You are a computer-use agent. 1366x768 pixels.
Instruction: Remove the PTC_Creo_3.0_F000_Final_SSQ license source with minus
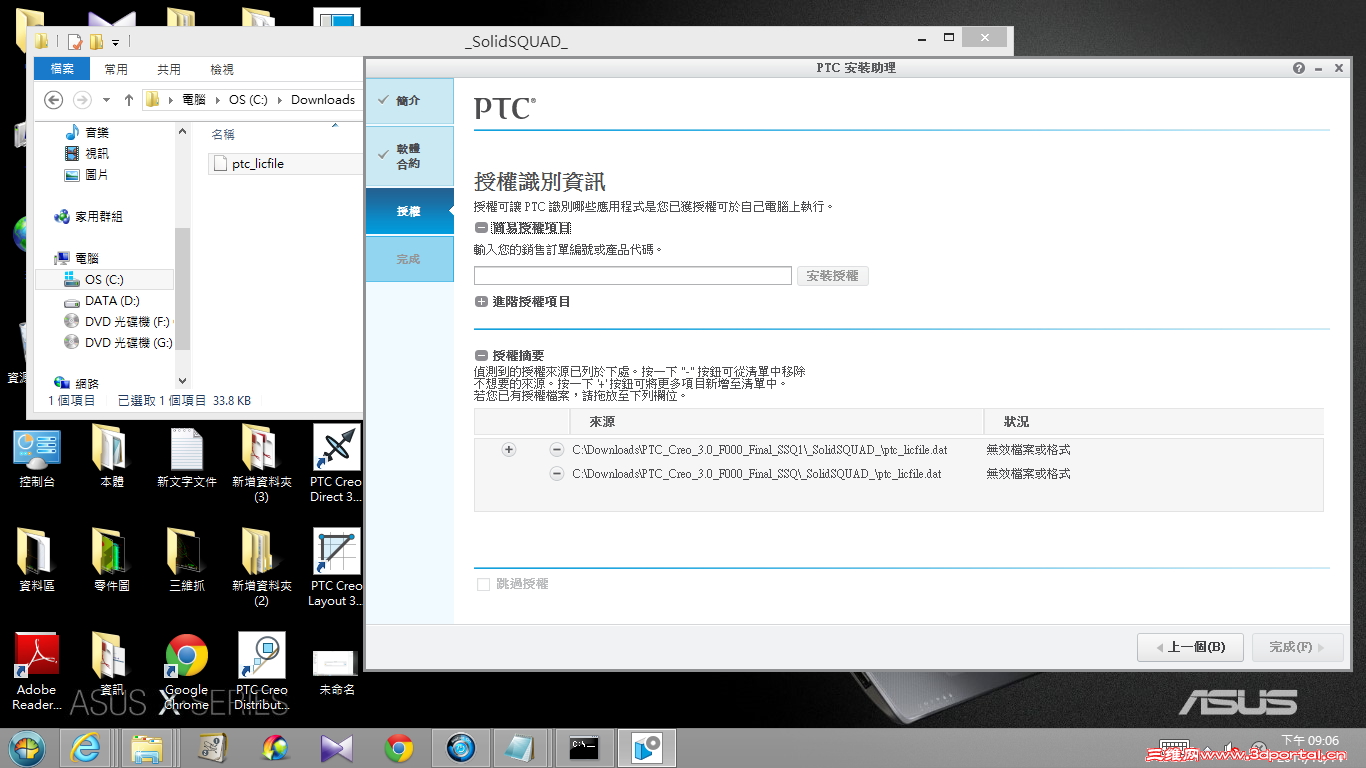(x=557, y=474)
